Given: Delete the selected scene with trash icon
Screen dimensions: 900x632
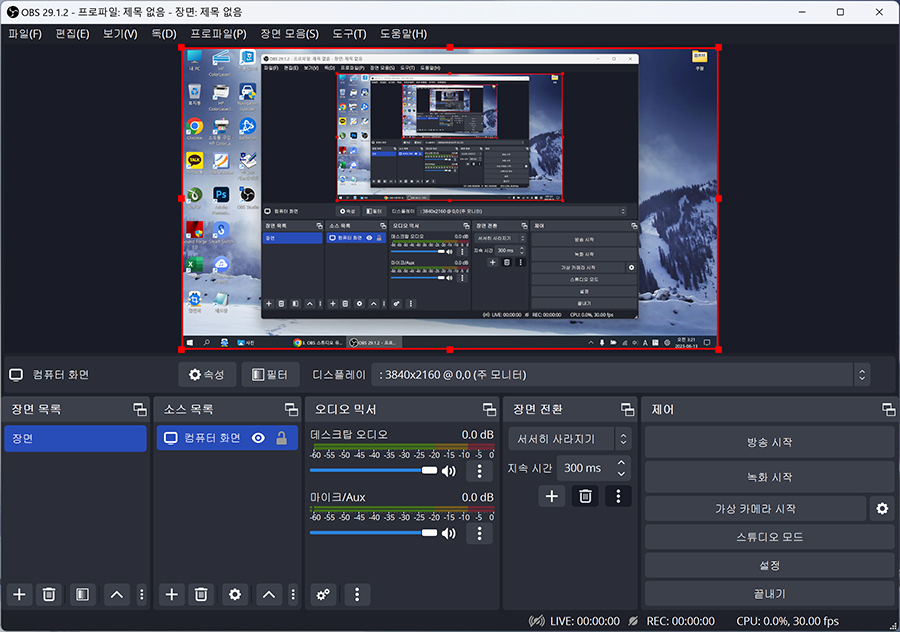Looking at the screenshot, I should [x=49, y=594].
